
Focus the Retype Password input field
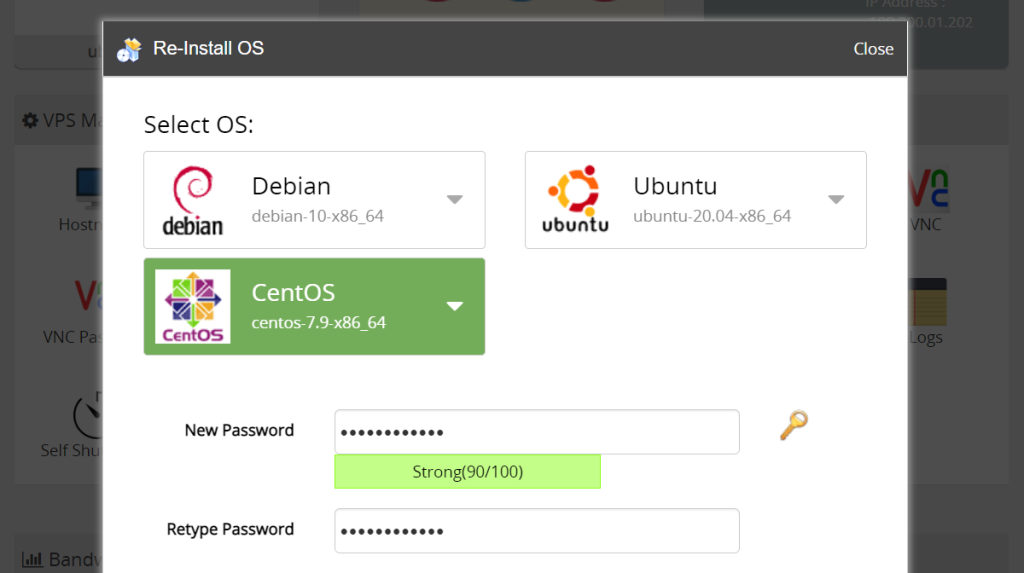click(537, 531)
